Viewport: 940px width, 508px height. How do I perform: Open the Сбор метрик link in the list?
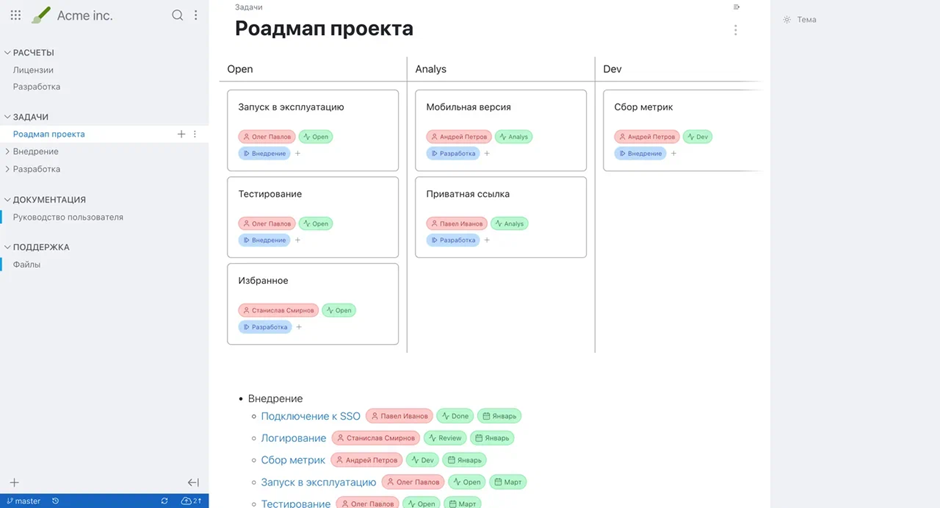tap(293, 460)
